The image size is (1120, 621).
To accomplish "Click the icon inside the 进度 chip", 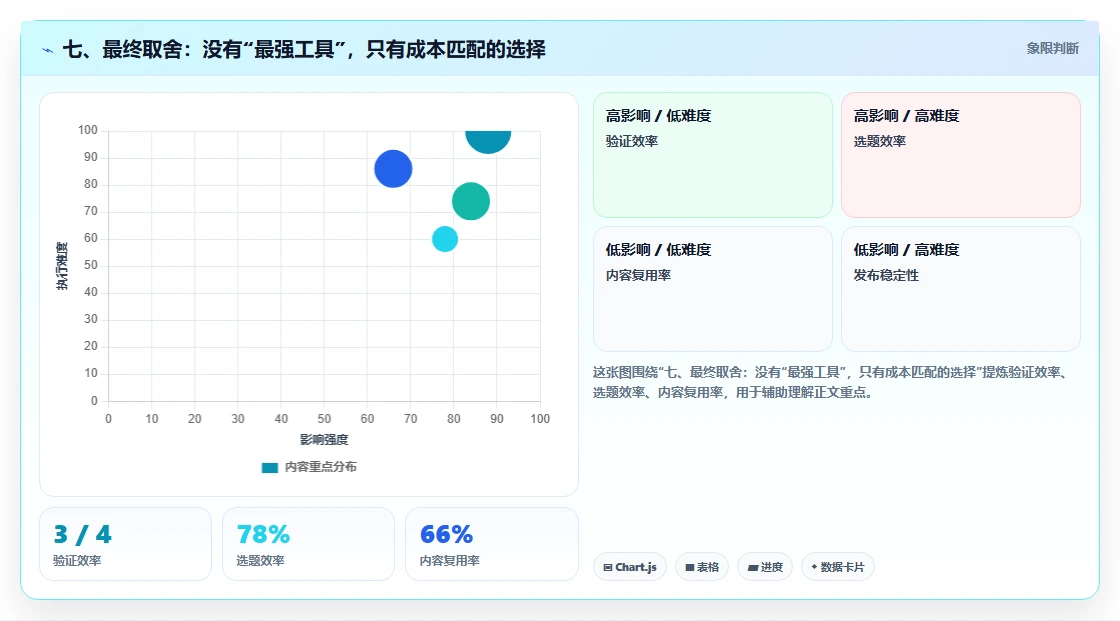I will click(753, 567).
